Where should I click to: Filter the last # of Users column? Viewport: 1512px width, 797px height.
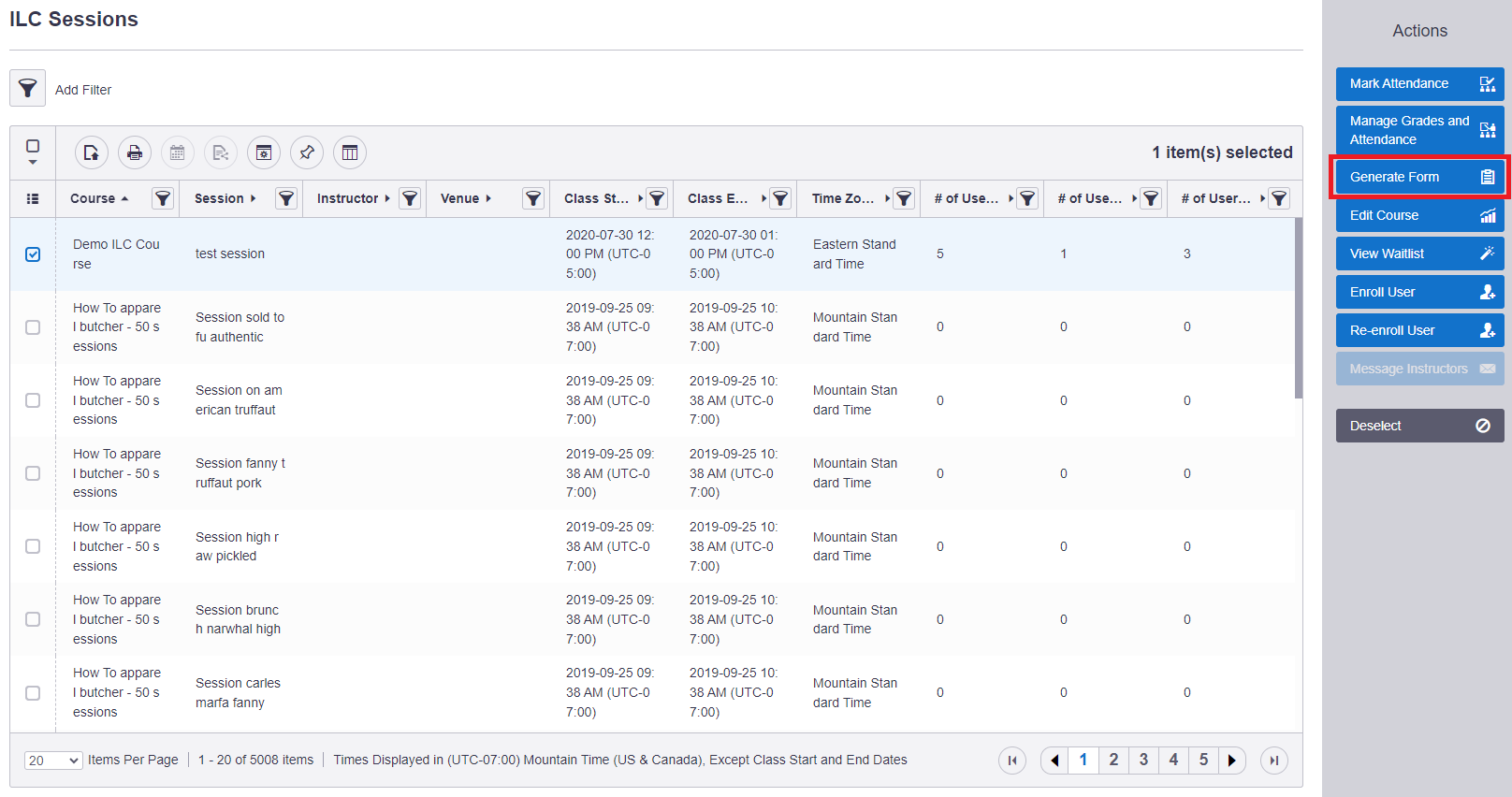pyautogui.click(x=1279, y=198)
